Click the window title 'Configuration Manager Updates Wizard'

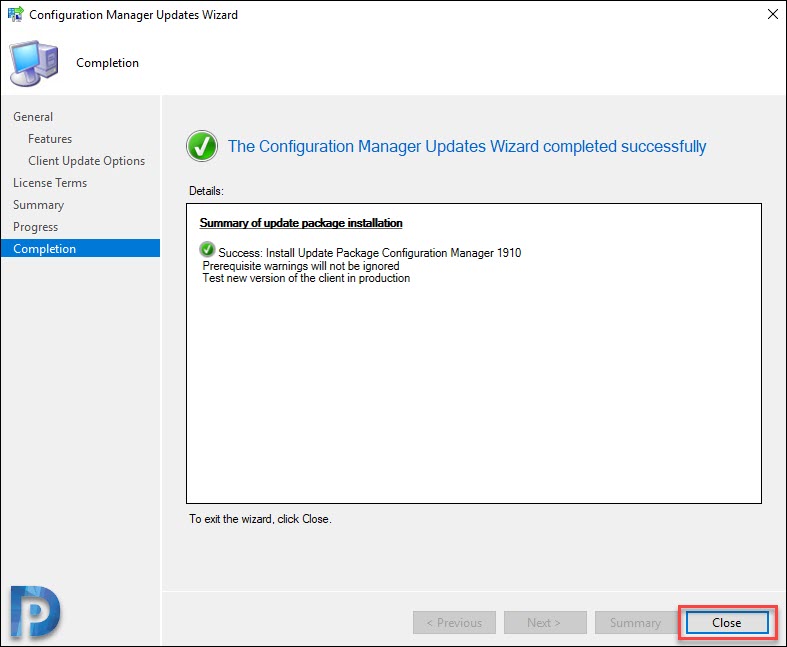click(x=134, y=15)
